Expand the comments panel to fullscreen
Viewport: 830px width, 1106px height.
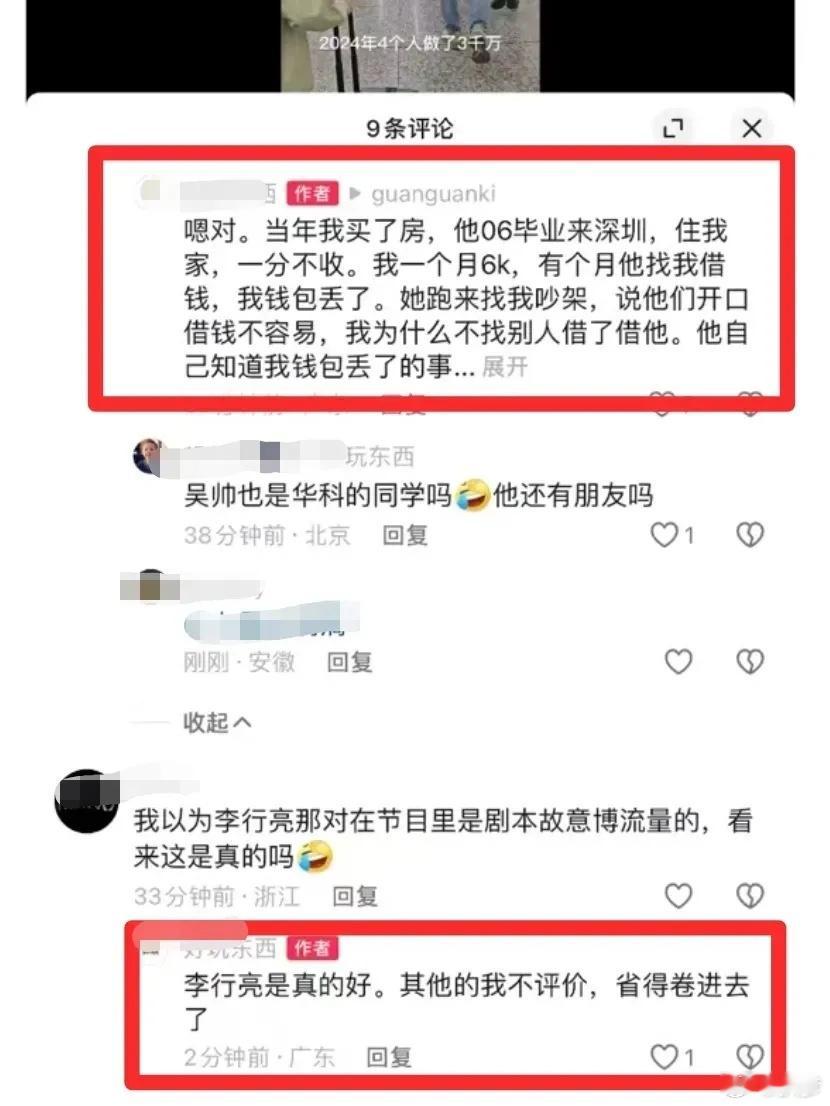point(673,128)
